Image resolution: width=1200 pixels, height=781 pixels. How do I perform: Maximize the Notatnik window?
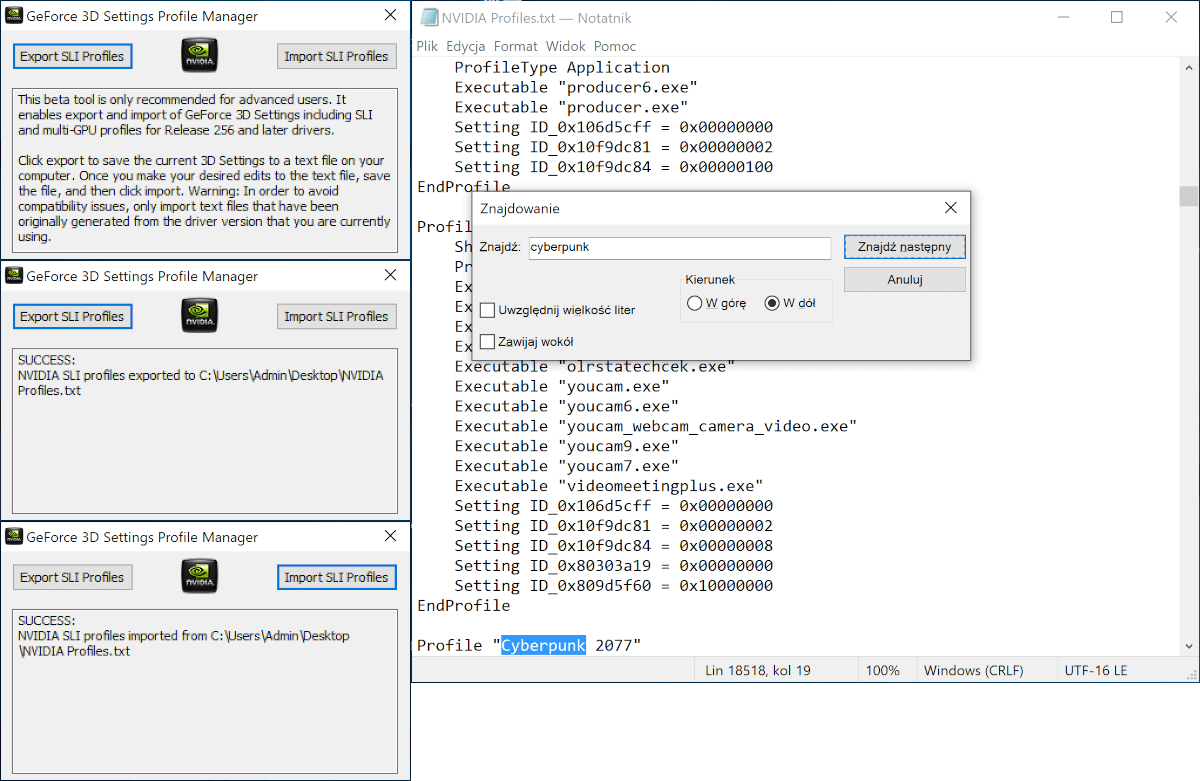pos(1117,17)
